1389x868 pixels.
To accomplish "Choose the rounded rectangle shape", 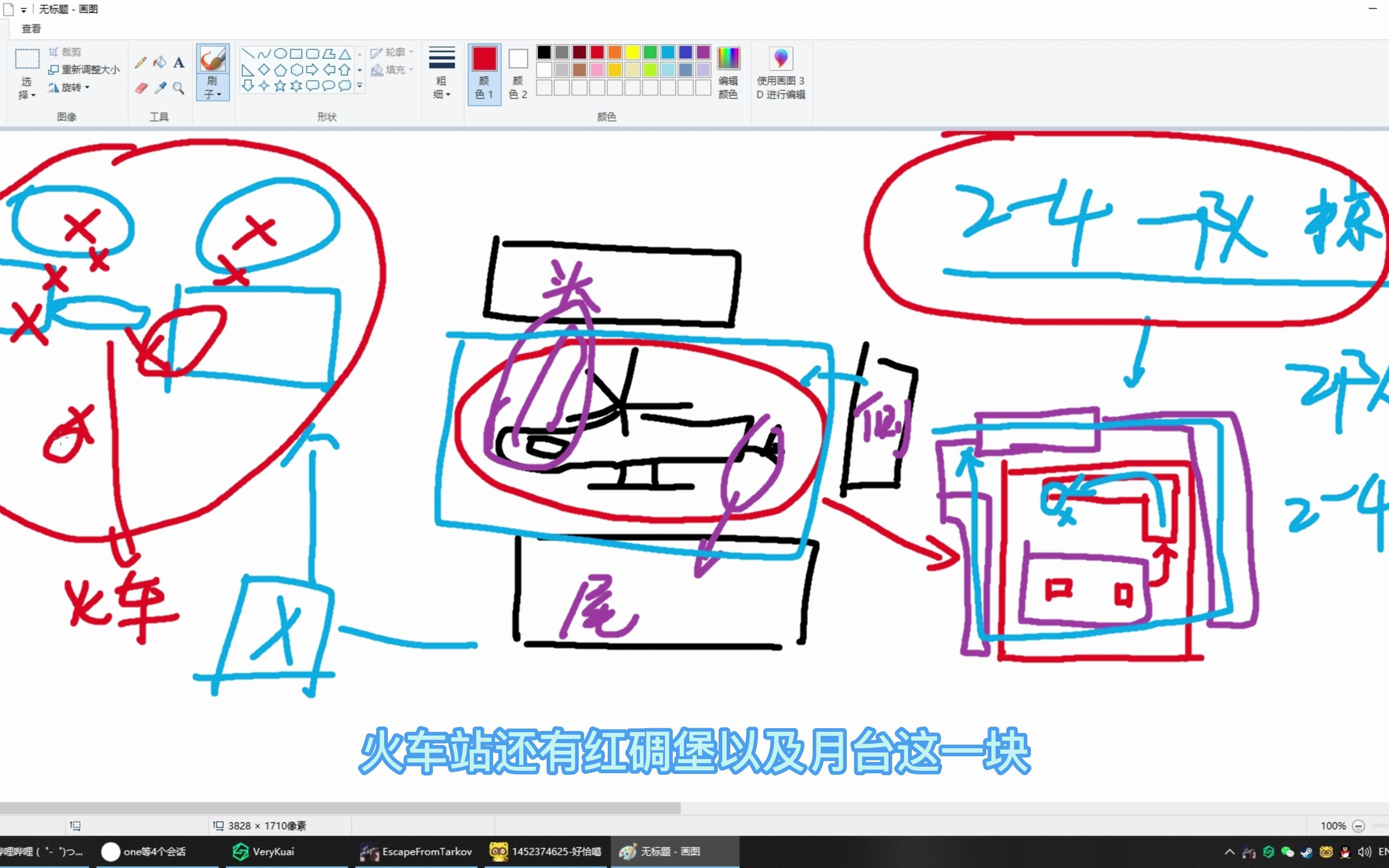I will [x=312, y=54].
